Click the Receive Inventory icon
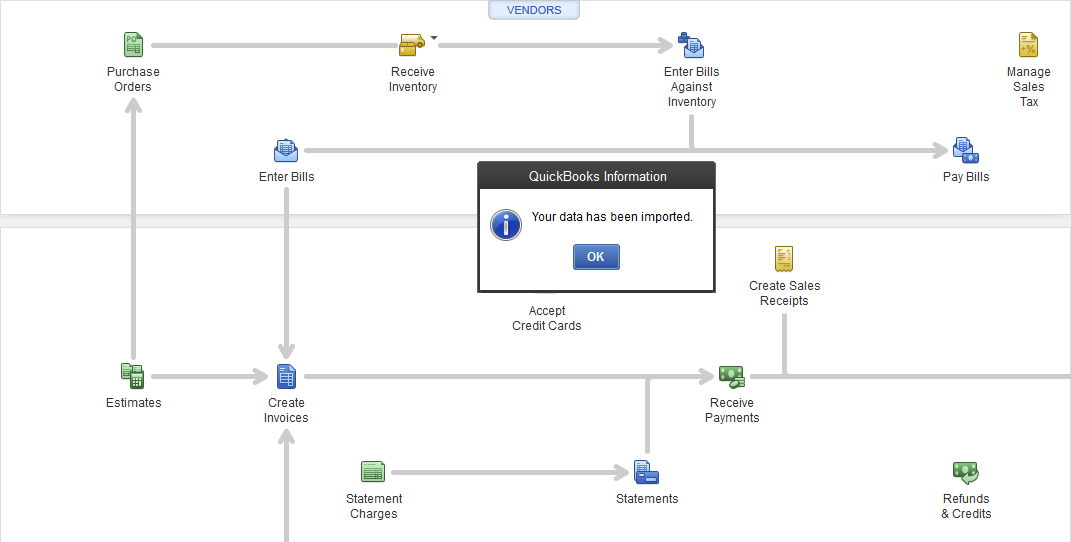 coord(412,45)
